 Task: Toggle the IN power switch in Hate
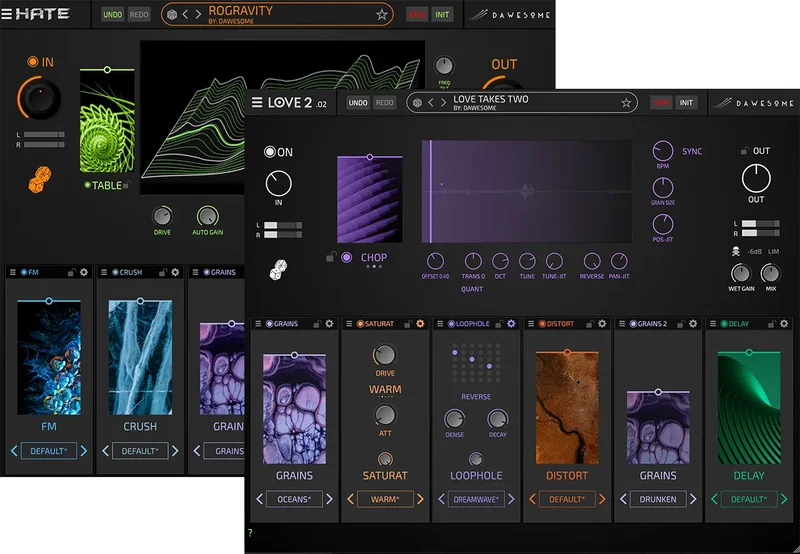point(33,62)
